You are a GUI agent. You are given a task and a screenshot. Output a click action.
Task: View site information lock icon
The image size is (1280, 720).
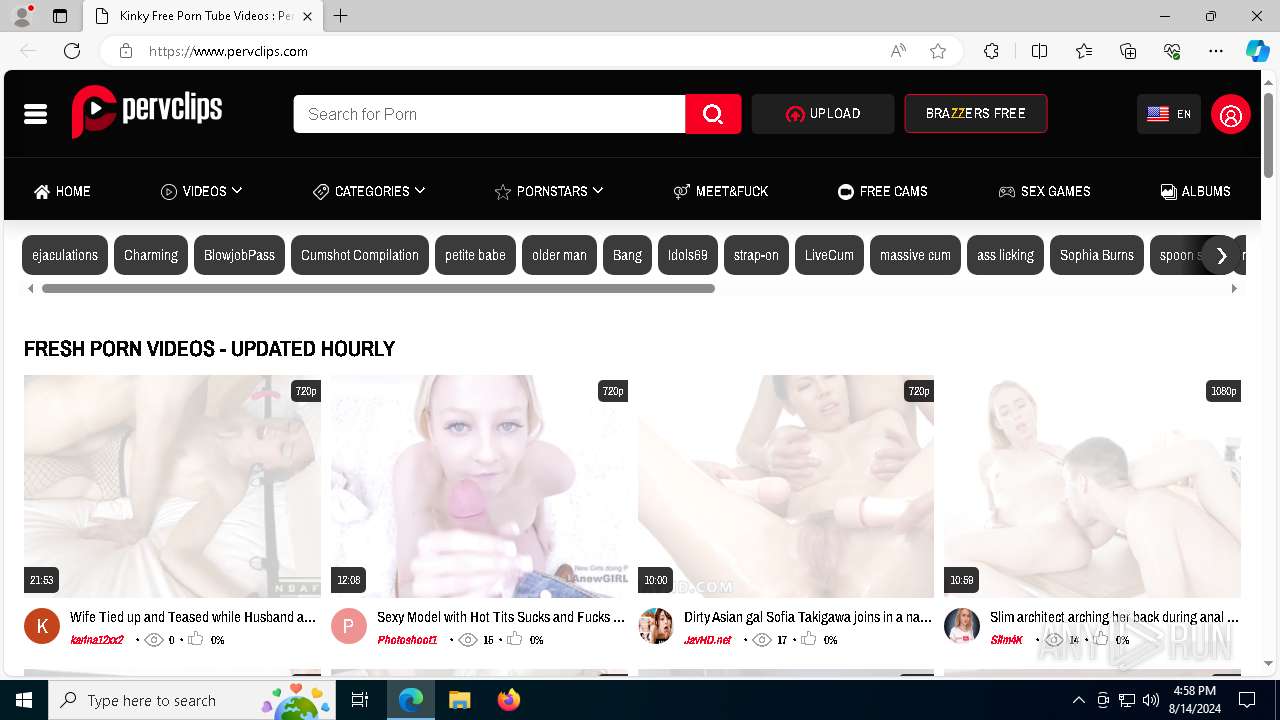(125, 51)
